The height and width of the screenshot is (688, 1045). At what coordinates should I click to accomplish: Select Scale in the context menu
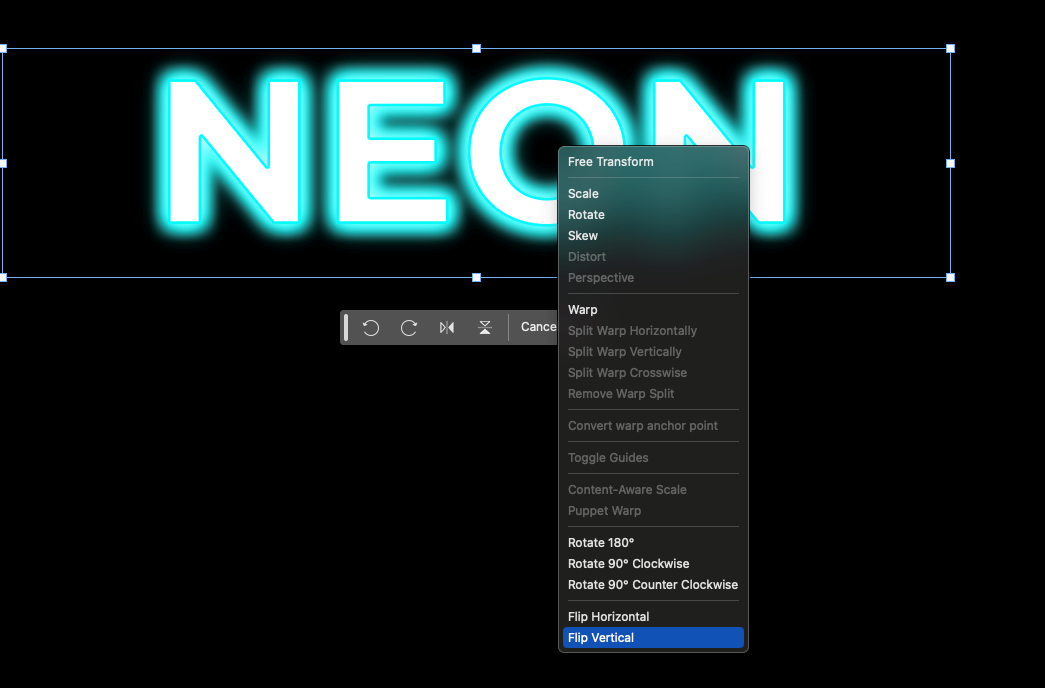(x=653, y=194)
